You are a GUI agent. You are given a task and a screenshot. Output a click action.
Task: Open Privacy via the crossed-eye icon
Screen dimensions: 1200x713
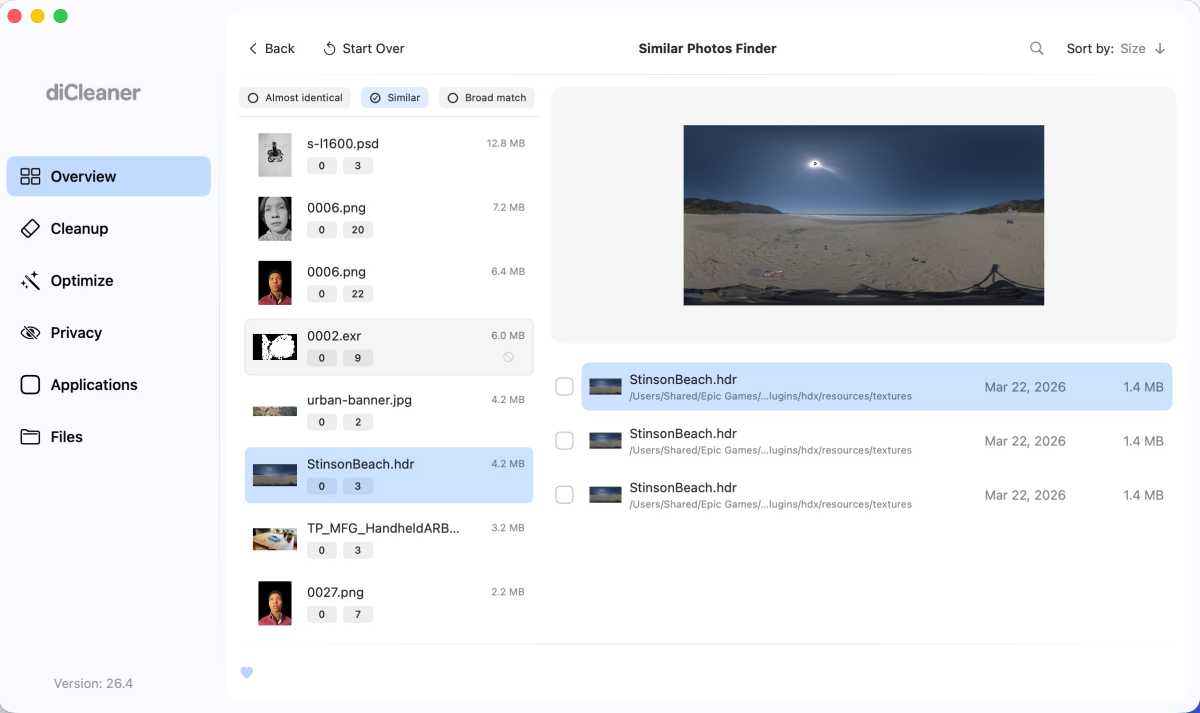click(30, 332)
